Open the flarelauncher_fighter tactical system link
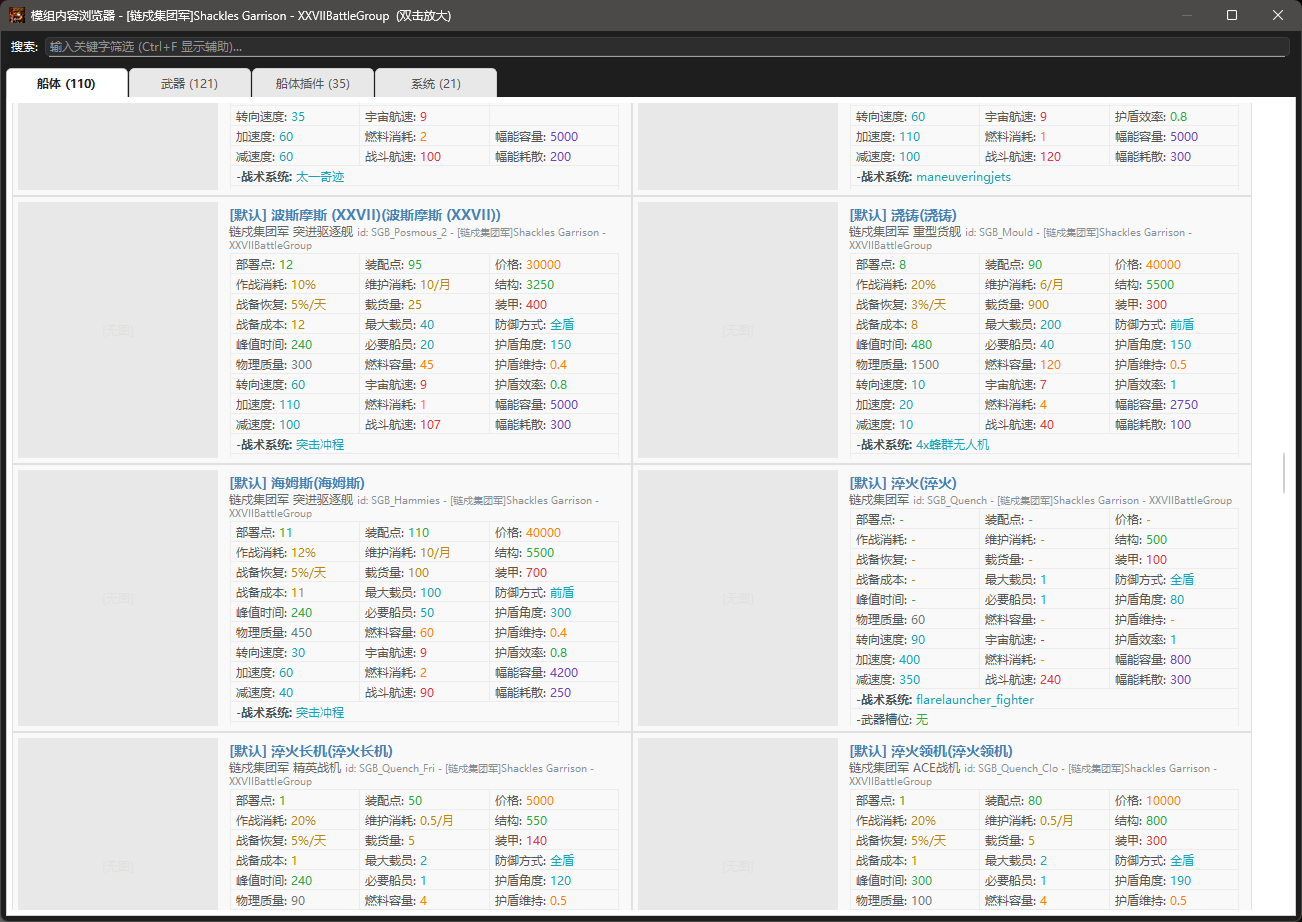 click(975, 700)
